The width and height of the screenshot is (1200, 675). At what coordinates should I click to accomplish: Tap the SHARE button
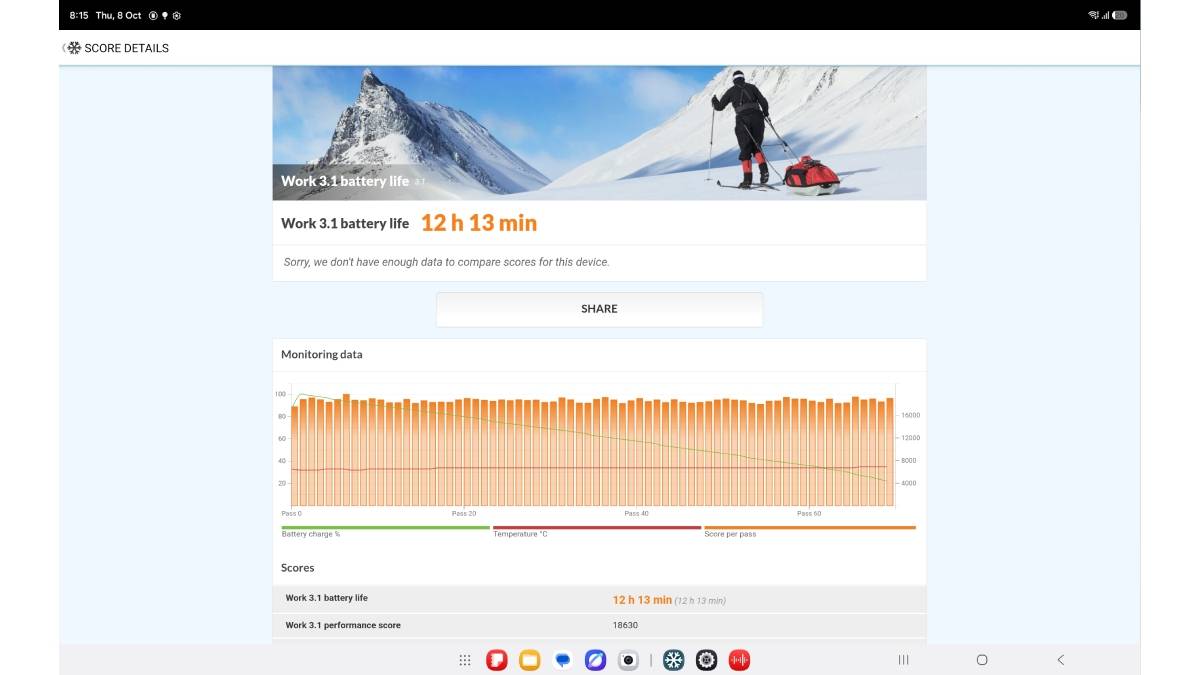(599, 309)
